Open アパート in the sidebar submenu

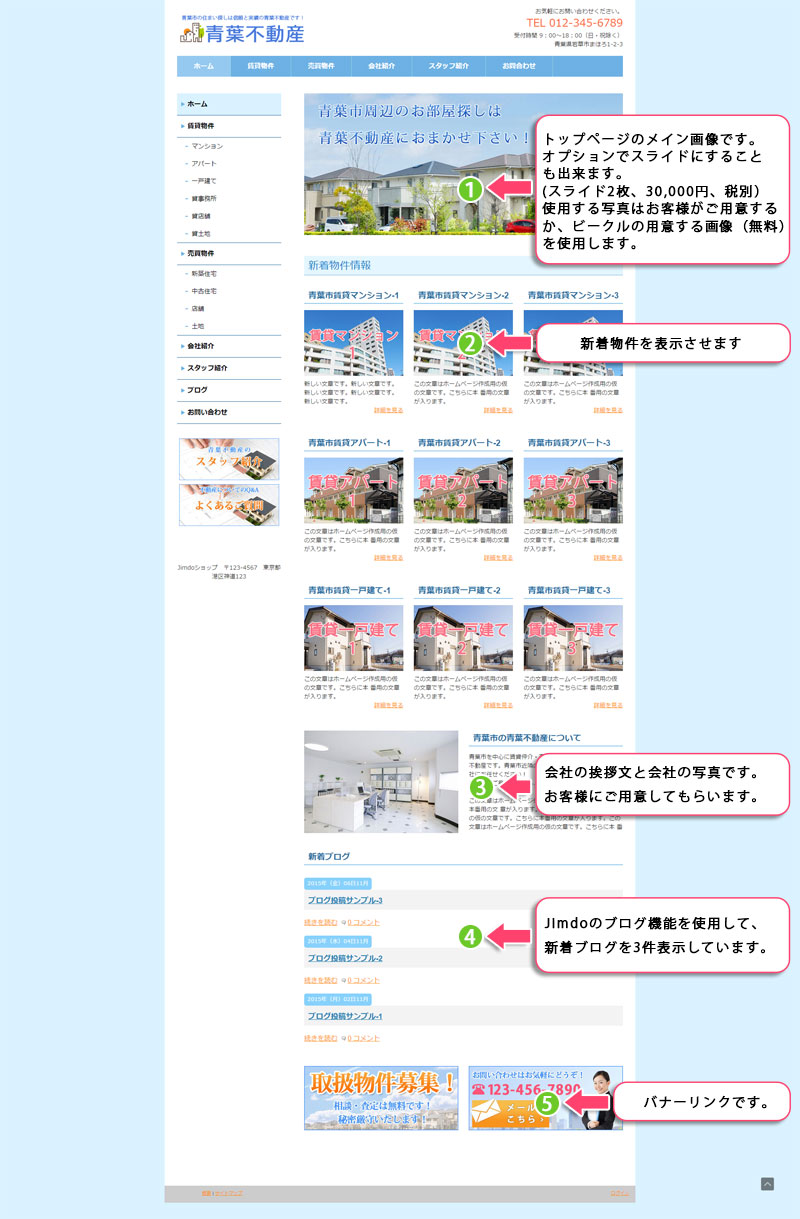pos(203,163)
